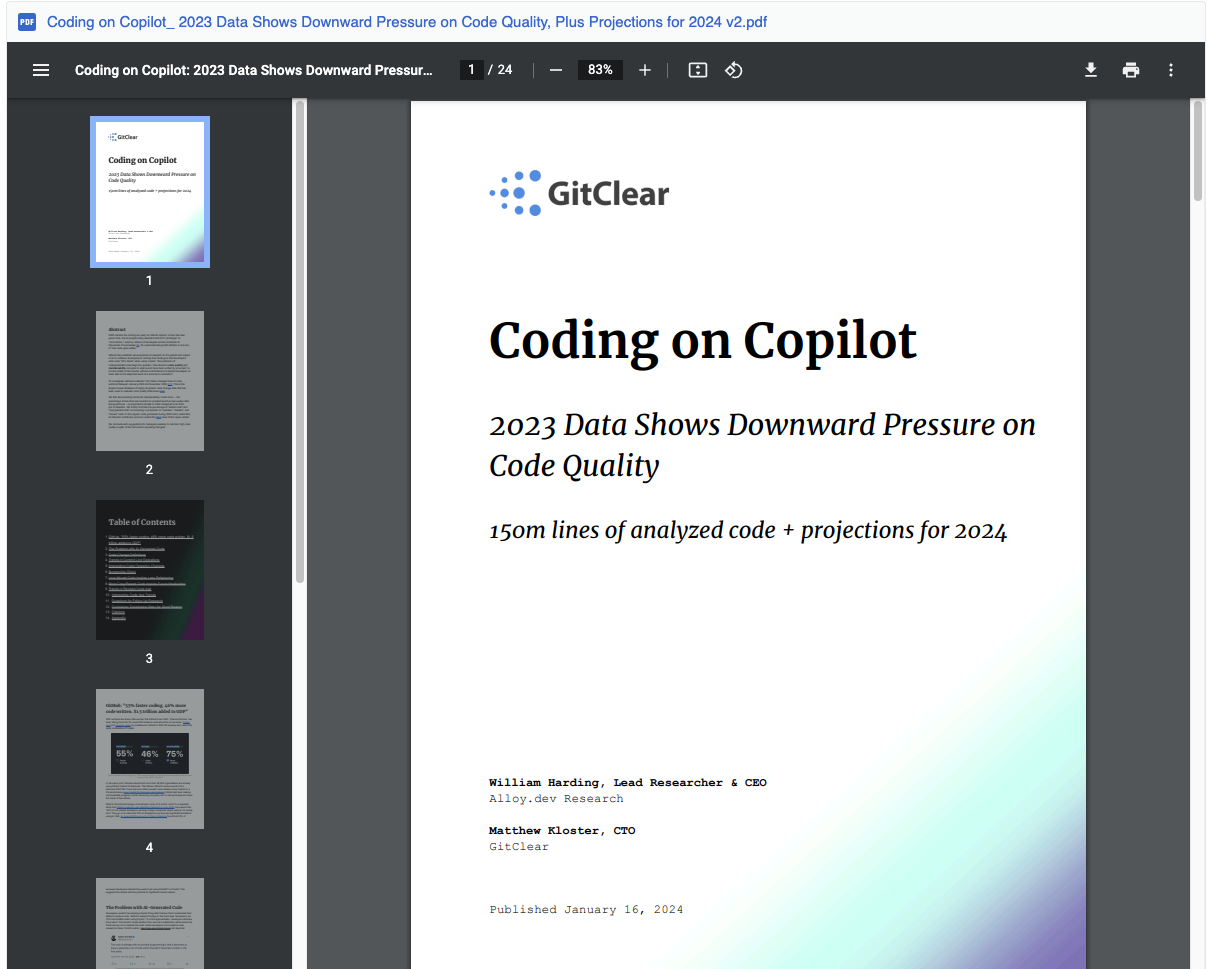Open the PDF file name link
The image size is (1210, 969).
coord(407,22)
